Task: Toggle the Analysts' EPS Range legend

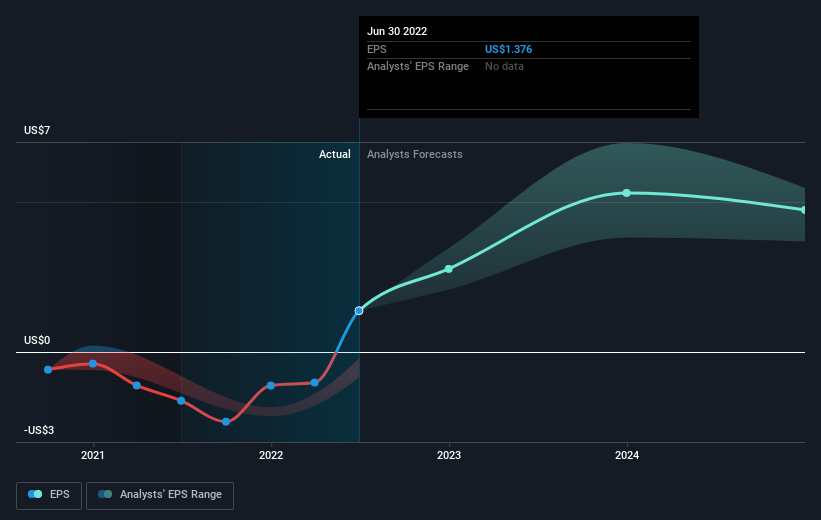Action: (x=160, y=495)
